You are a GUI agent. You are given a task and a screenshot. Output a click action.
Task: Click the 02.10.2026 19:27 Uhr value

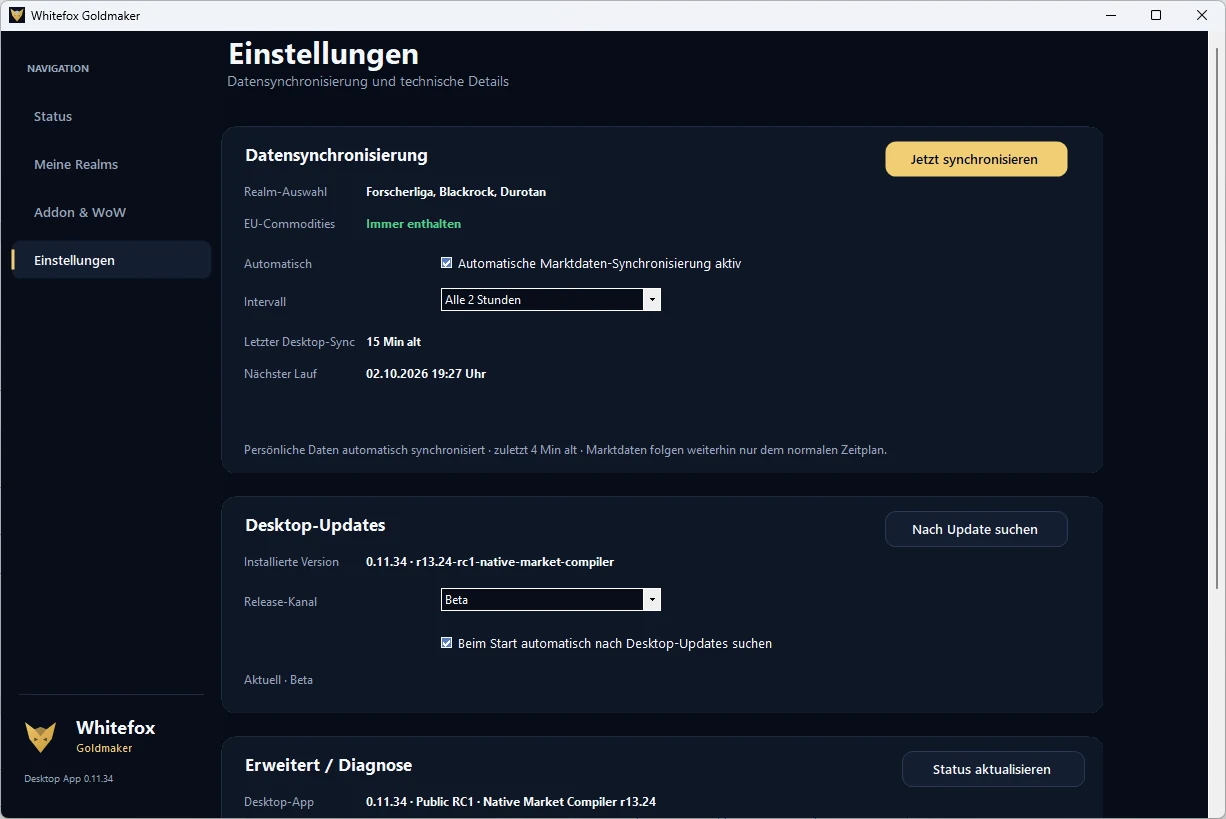coord(426,374)
